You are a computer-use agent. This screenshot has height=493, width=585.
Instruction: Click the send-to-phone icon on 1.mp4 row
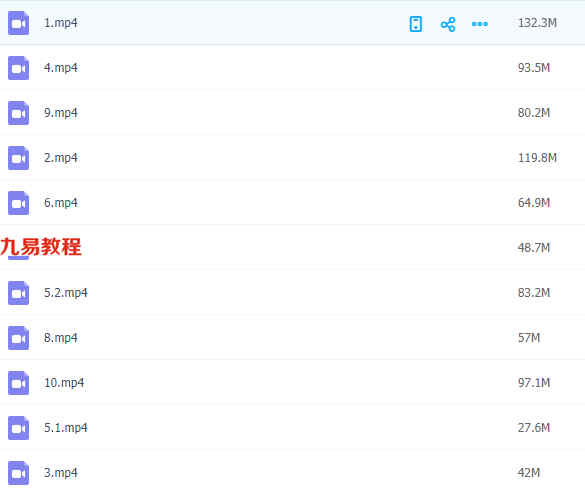(416, 24)
